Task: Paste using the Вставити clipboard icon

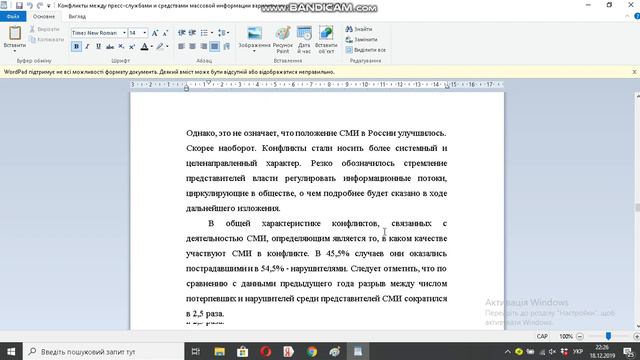Action: point(15,33)
